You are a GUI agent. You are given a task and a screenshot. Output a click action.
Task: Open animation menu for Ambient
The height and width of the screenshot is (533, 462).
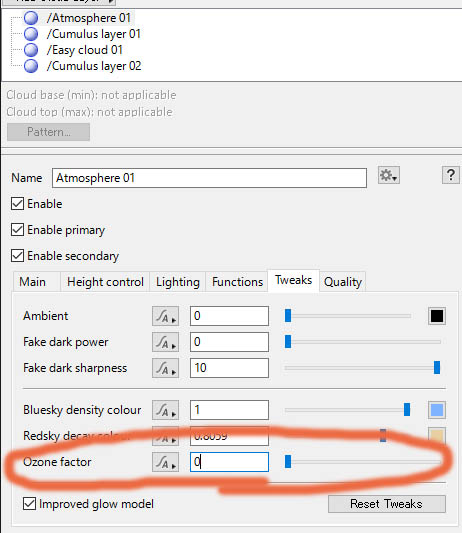click(166, 316)
